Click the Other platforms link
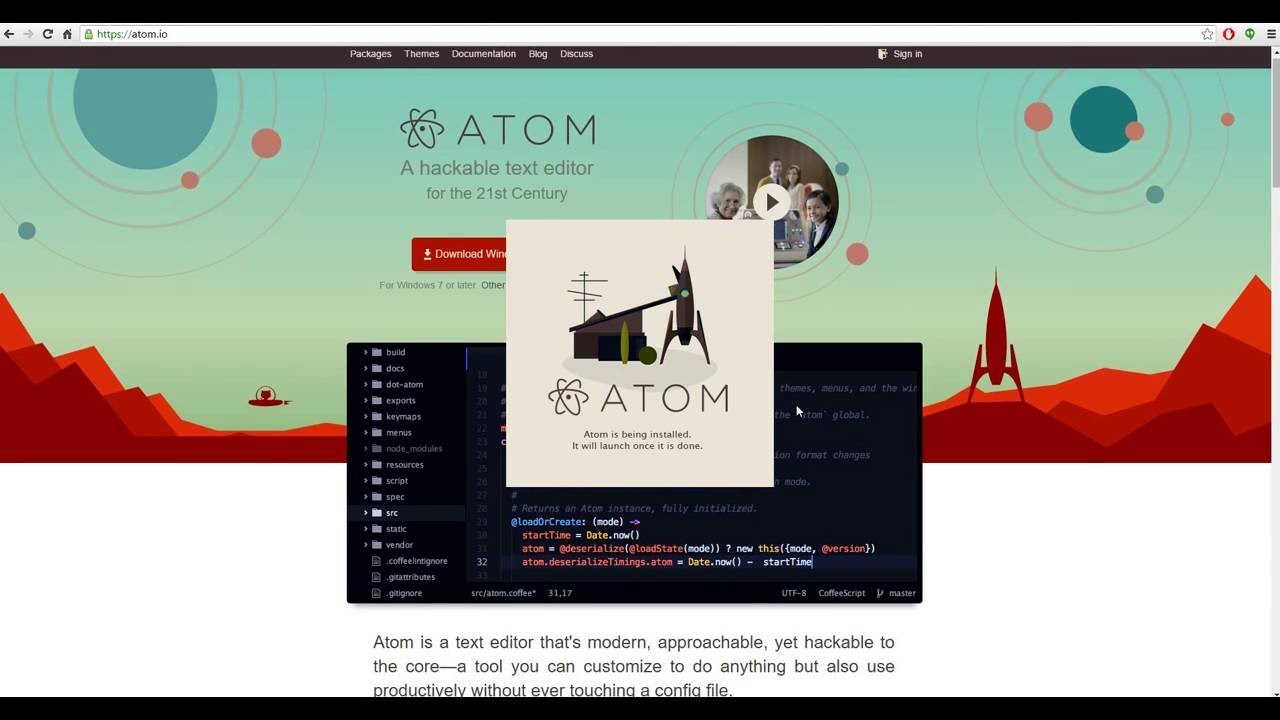Image resolution: width=1280 pixels, height=720 pixels. coord(493,285)
